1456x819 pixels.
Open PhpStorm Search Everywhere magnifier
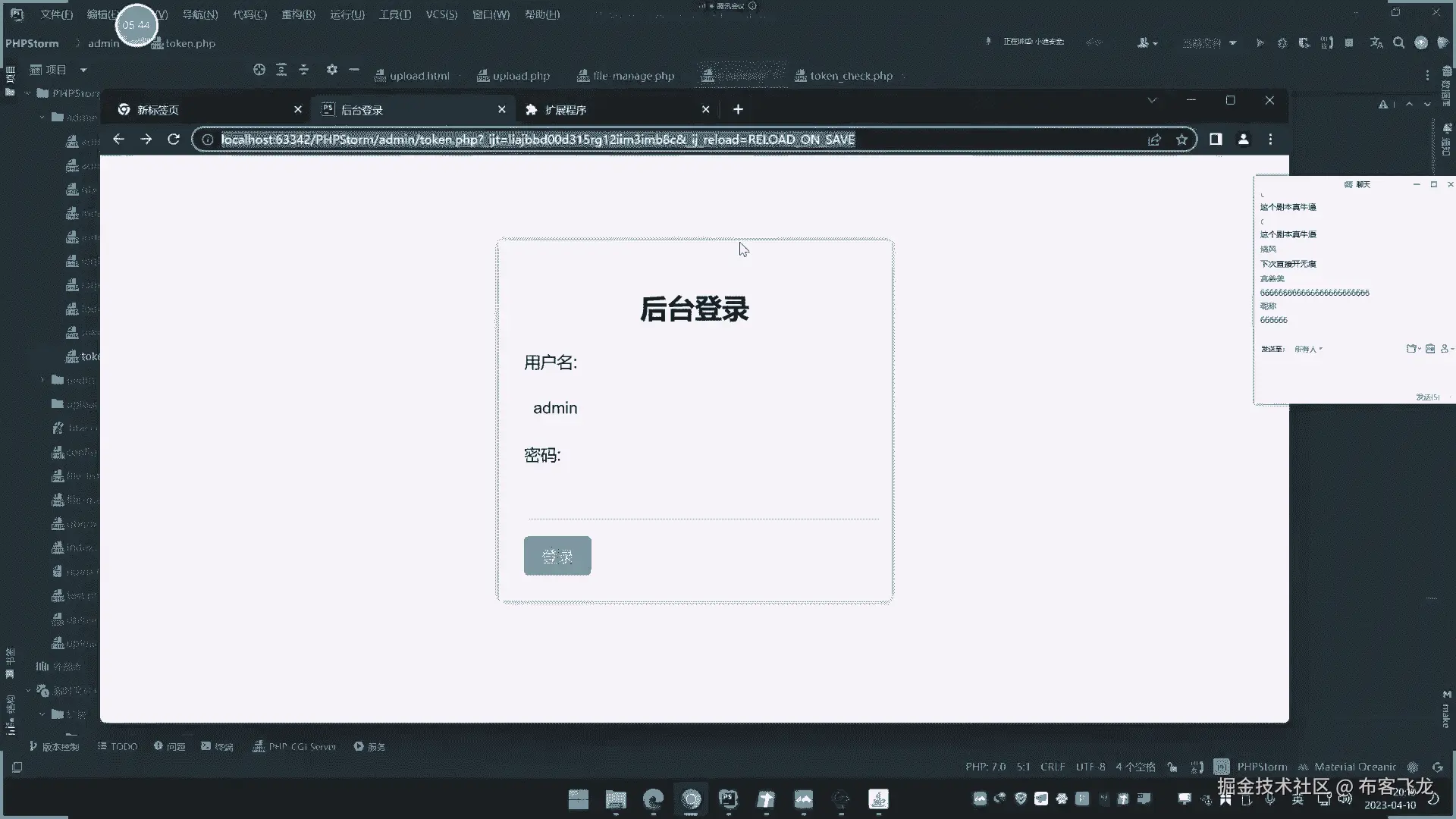pos(1398,43)
